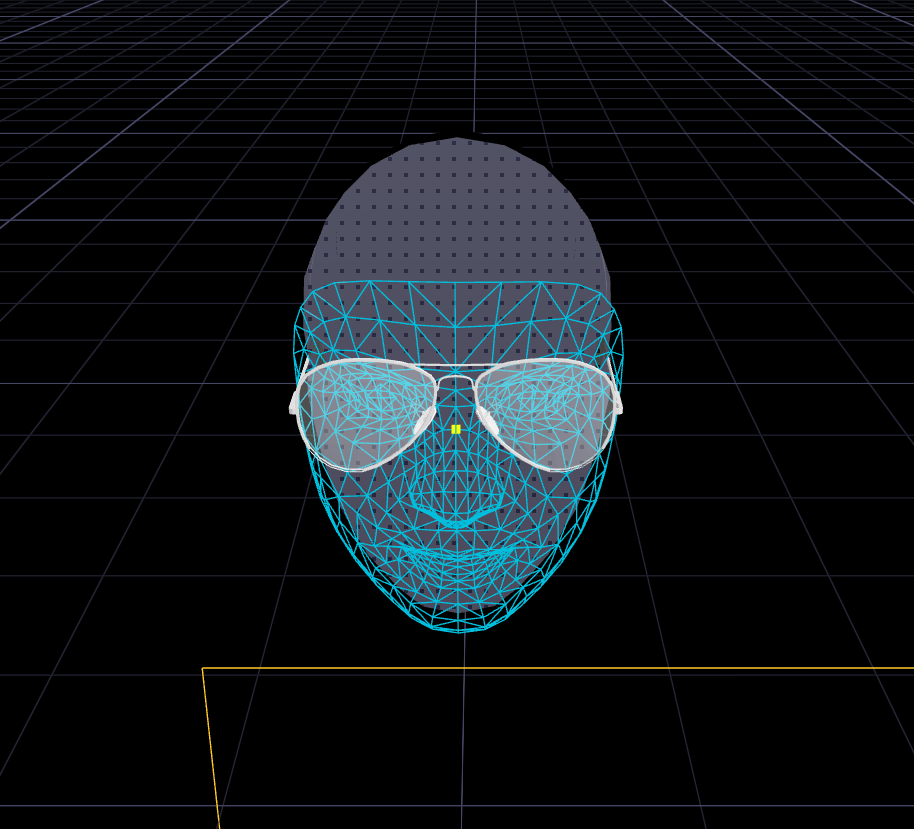
Task: Select the left lens of the aviator glasses
Action: (x=365, y=413)
